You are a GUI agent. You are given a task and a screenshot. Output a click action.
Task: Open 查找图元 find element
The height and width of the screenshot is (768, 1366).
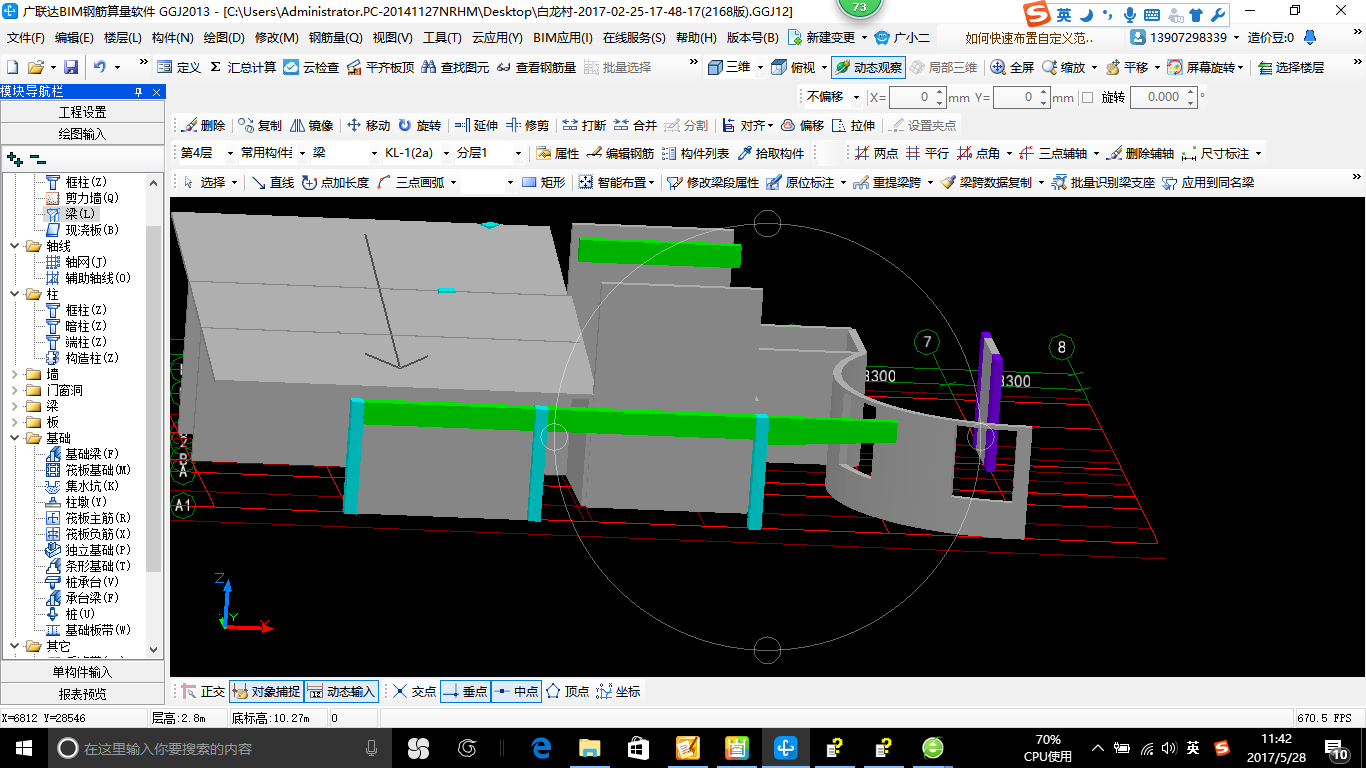pos(455,67)
